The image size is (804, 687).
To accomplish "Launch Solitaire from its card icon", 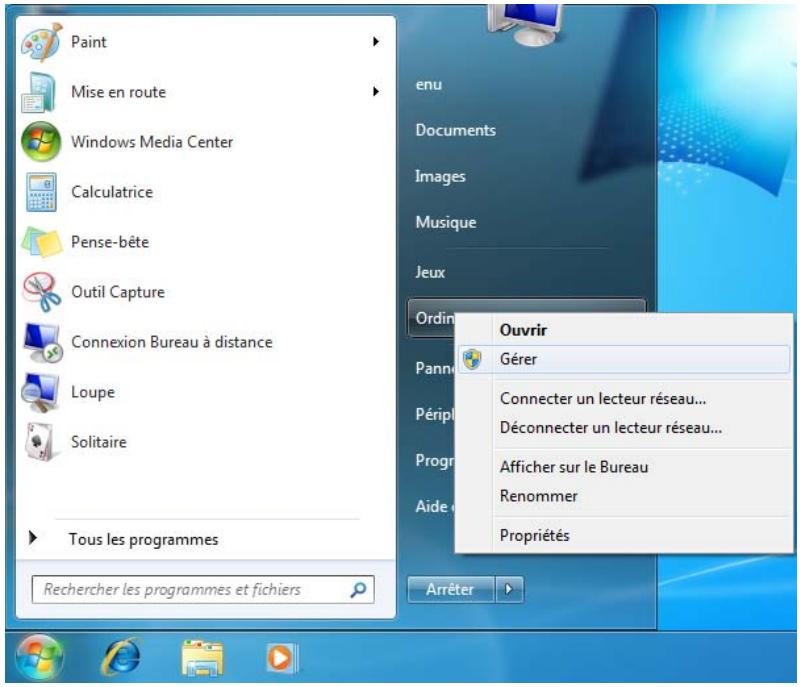I will [40, 442].
